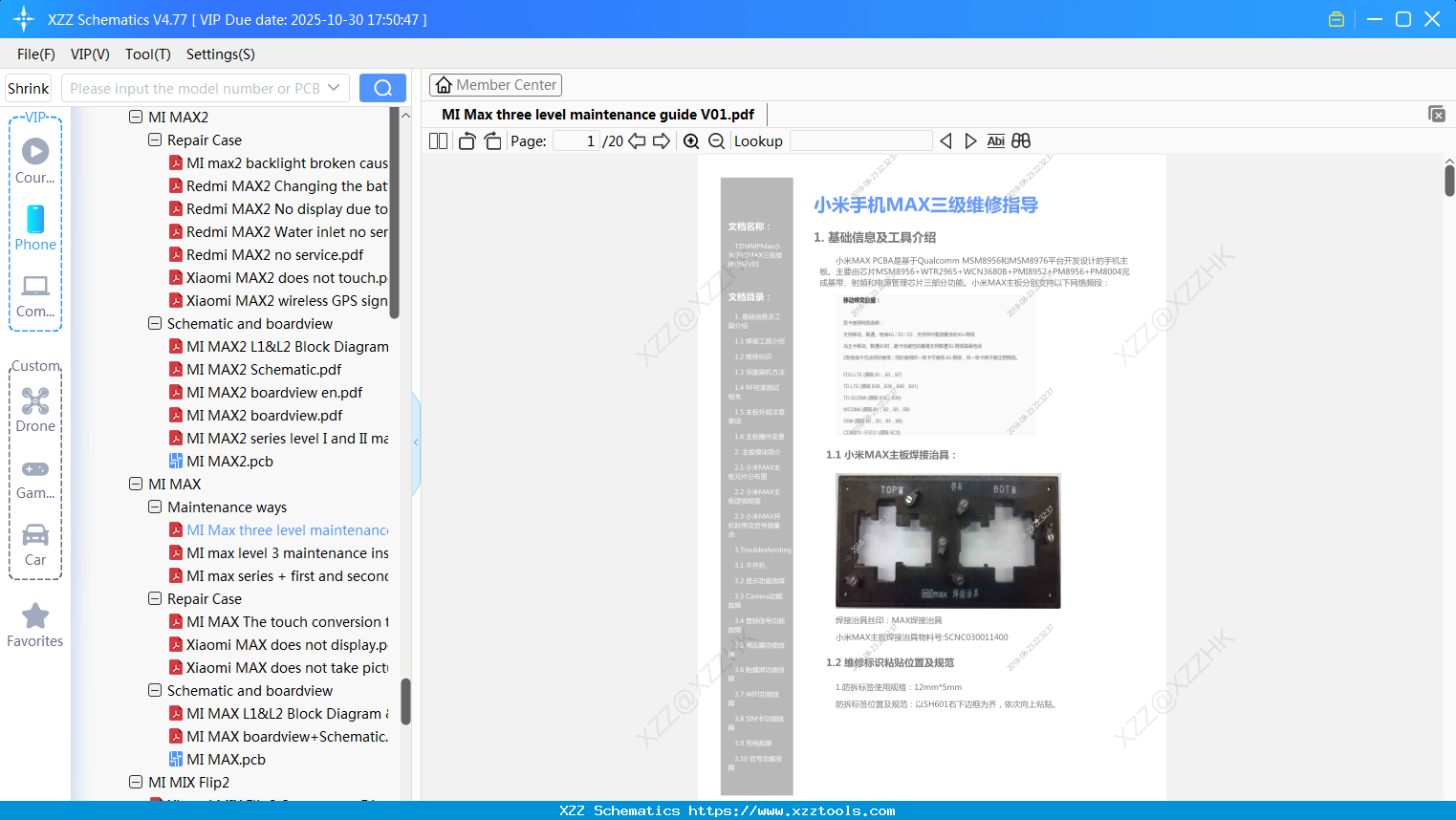1456x820 pixels.
Task: Collapse the MI MIX Flip2 node
Action: (136, 782)
